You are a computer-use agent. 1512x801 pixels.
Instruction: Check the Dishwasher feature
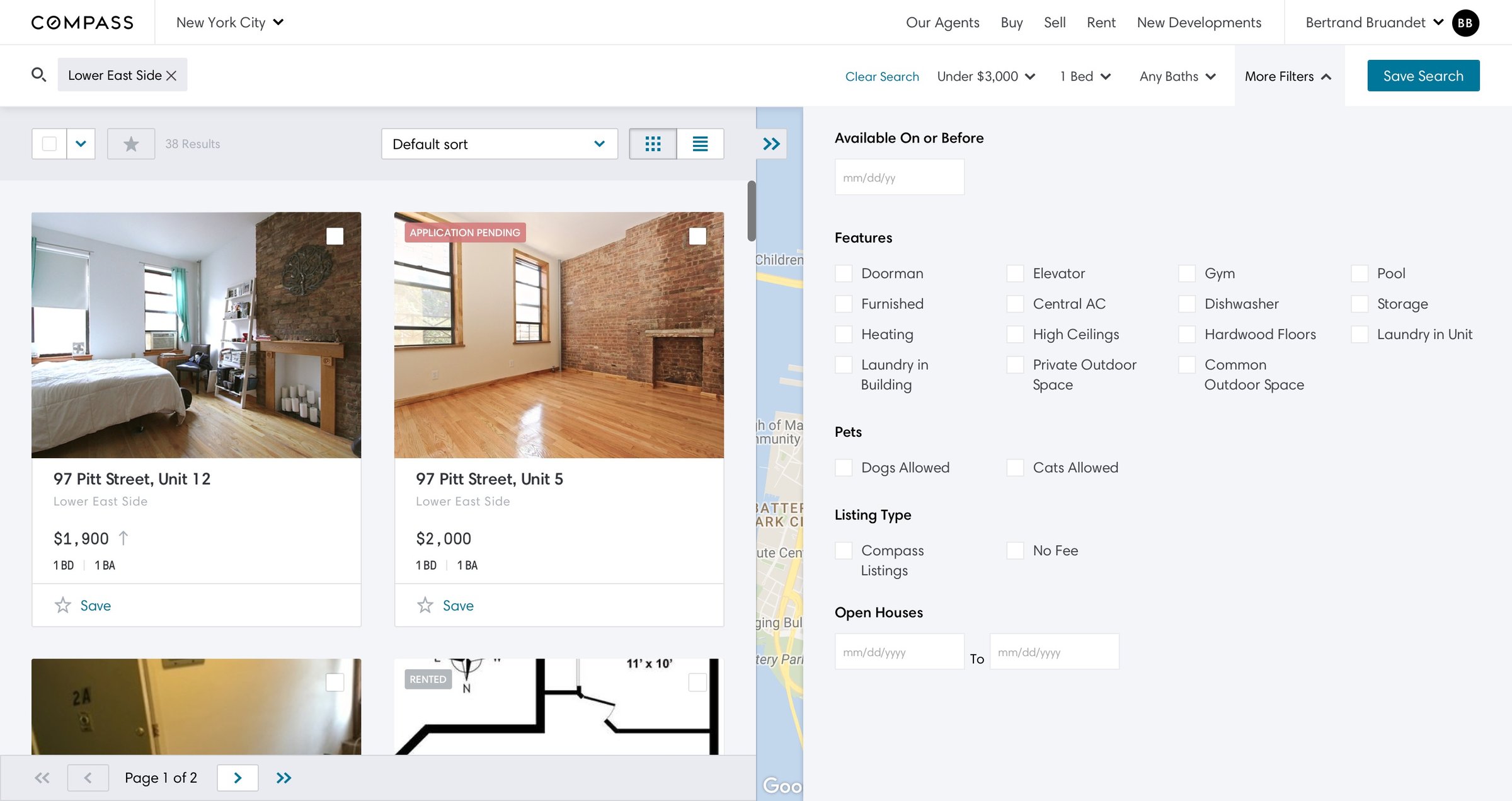1187,304
